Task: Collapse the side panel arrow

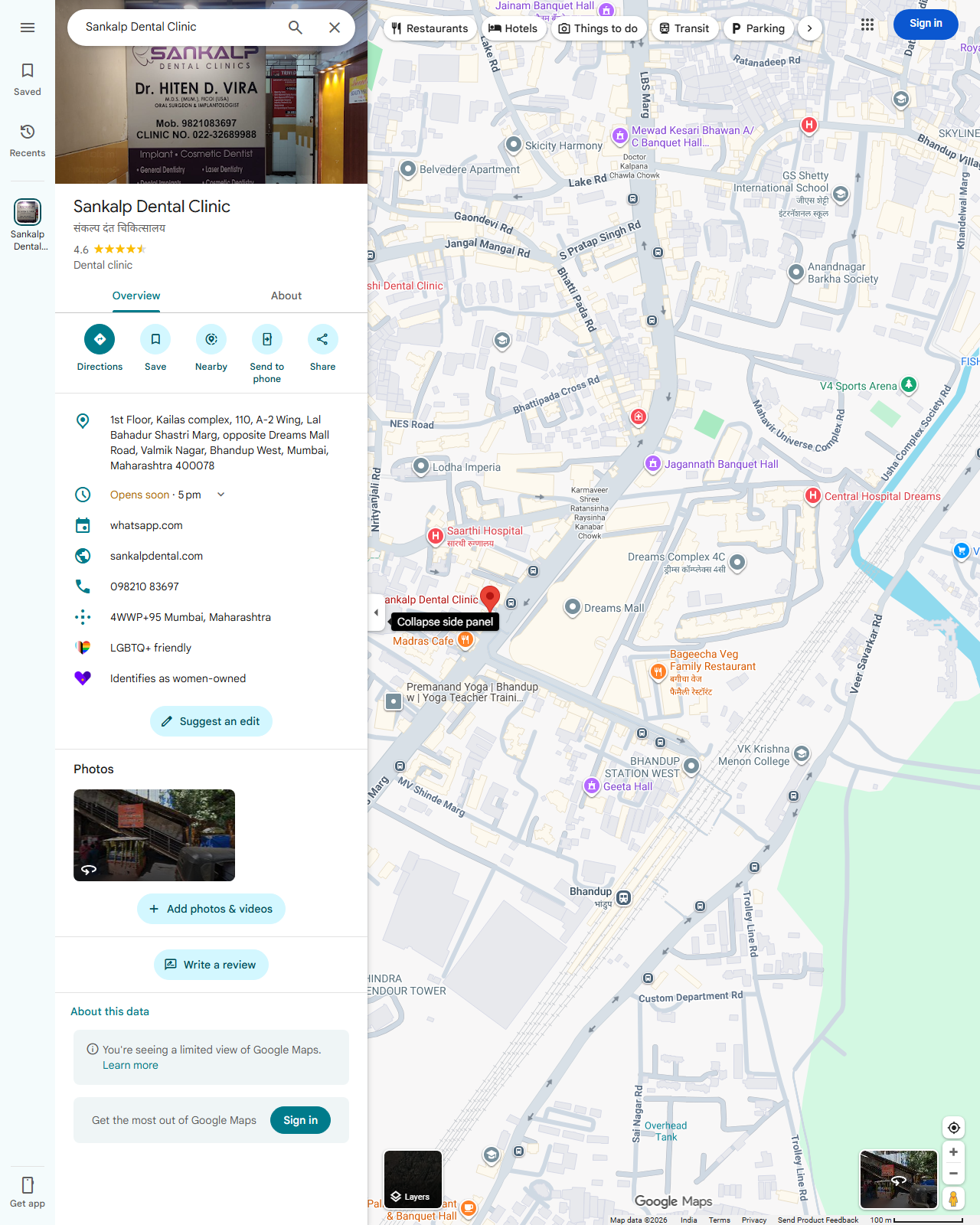Action: click(x=376, y=612)
